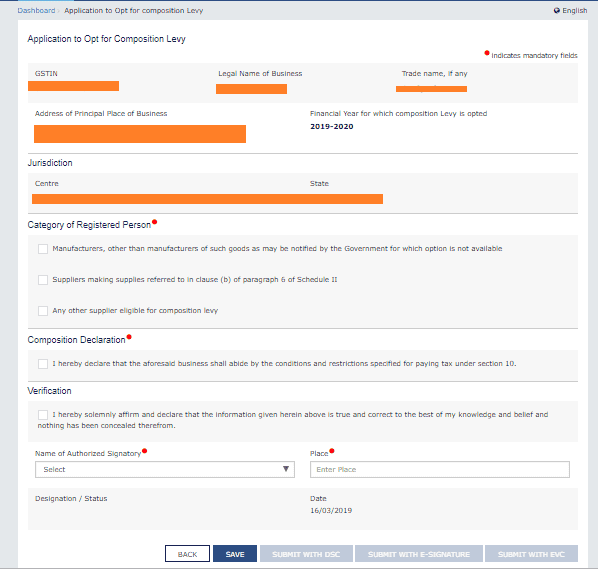The height and width of the screenshot is (583, 598).
Task: Click the 2019-2020 financial year value
Action: [x=331, y=127]
